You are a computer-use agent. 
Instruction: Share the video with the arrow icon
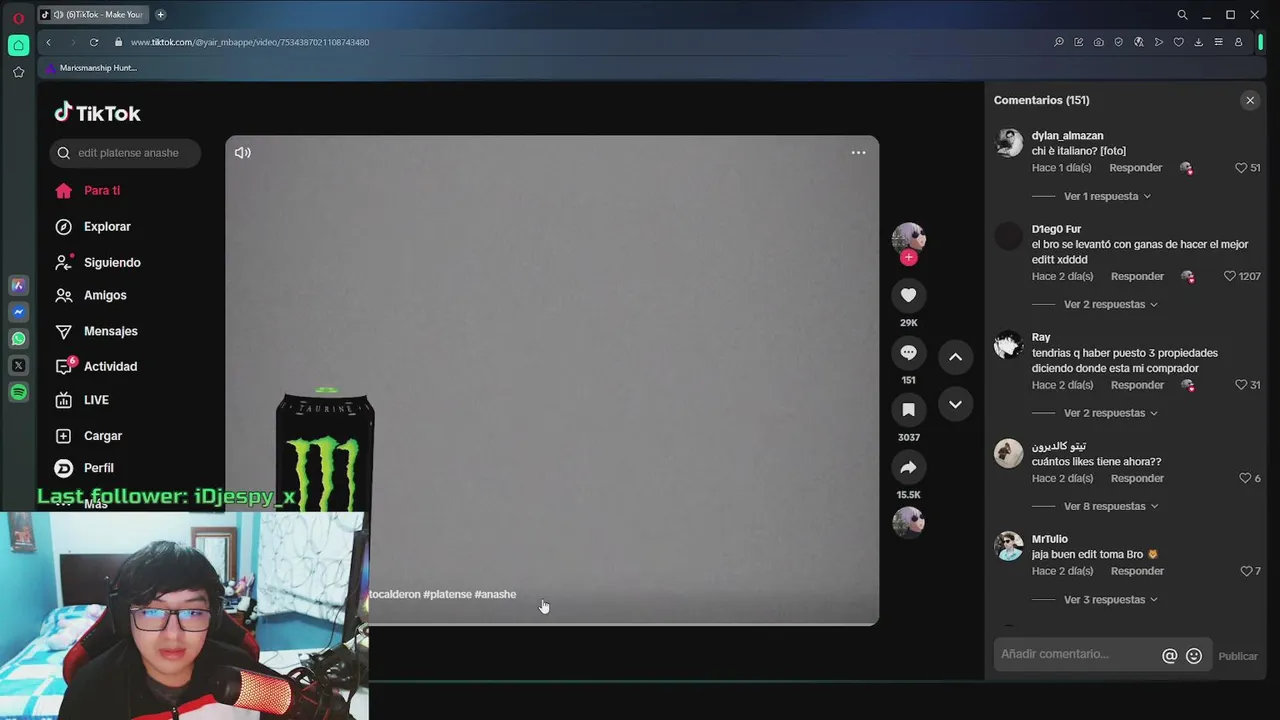[908, 467]
